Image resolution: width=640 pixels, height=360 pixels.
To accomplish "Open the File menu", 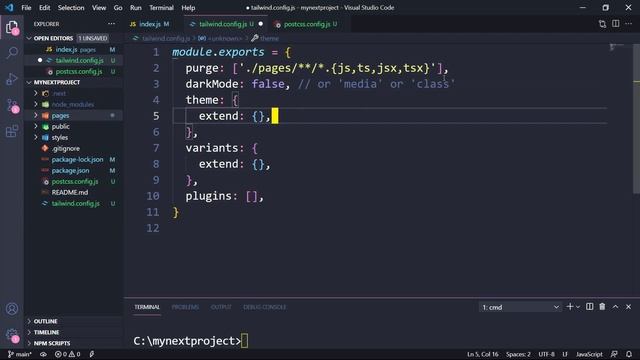I will point(26,8).
